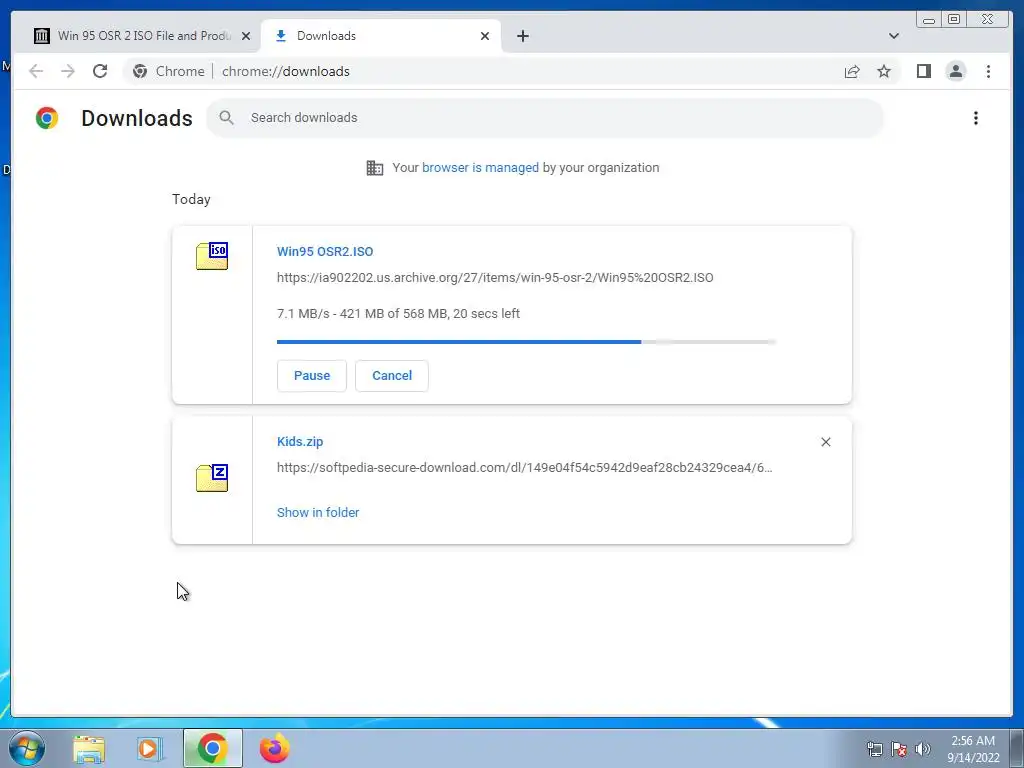Viewport: 1024px width, 768px height.
Task: Click Show in folder for Kids.zip
Action: tap(318, 513)
